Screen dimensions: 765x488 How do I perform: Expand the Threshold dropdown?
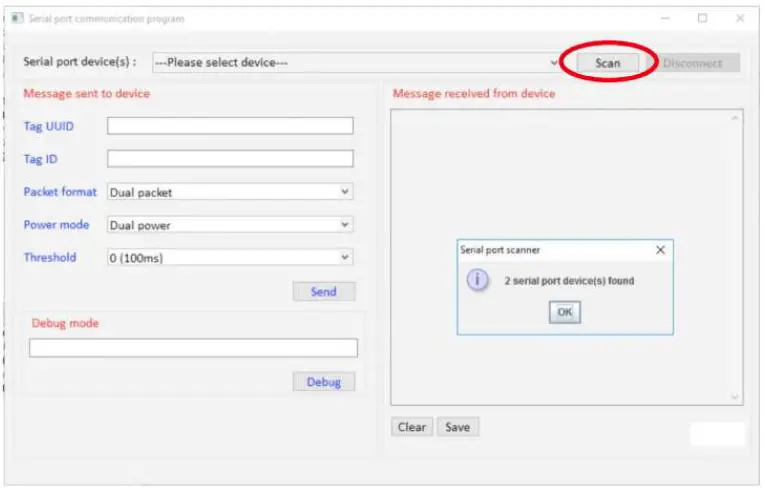pyautogui.click(x=230, y=258)
